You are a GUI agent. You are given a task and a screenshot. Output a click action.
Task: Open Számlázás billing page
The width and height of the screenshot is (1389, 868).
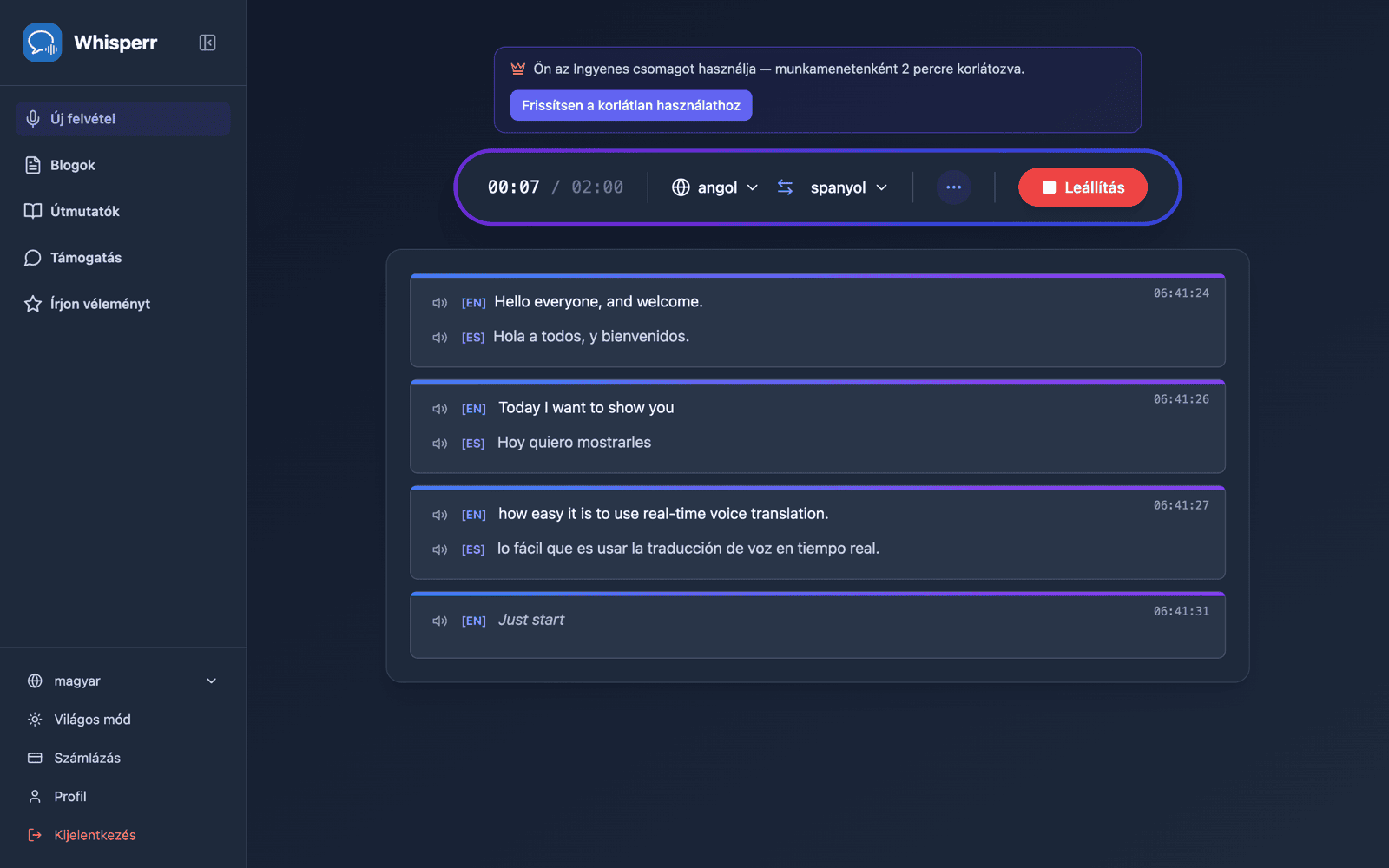(x=122, y=758)
